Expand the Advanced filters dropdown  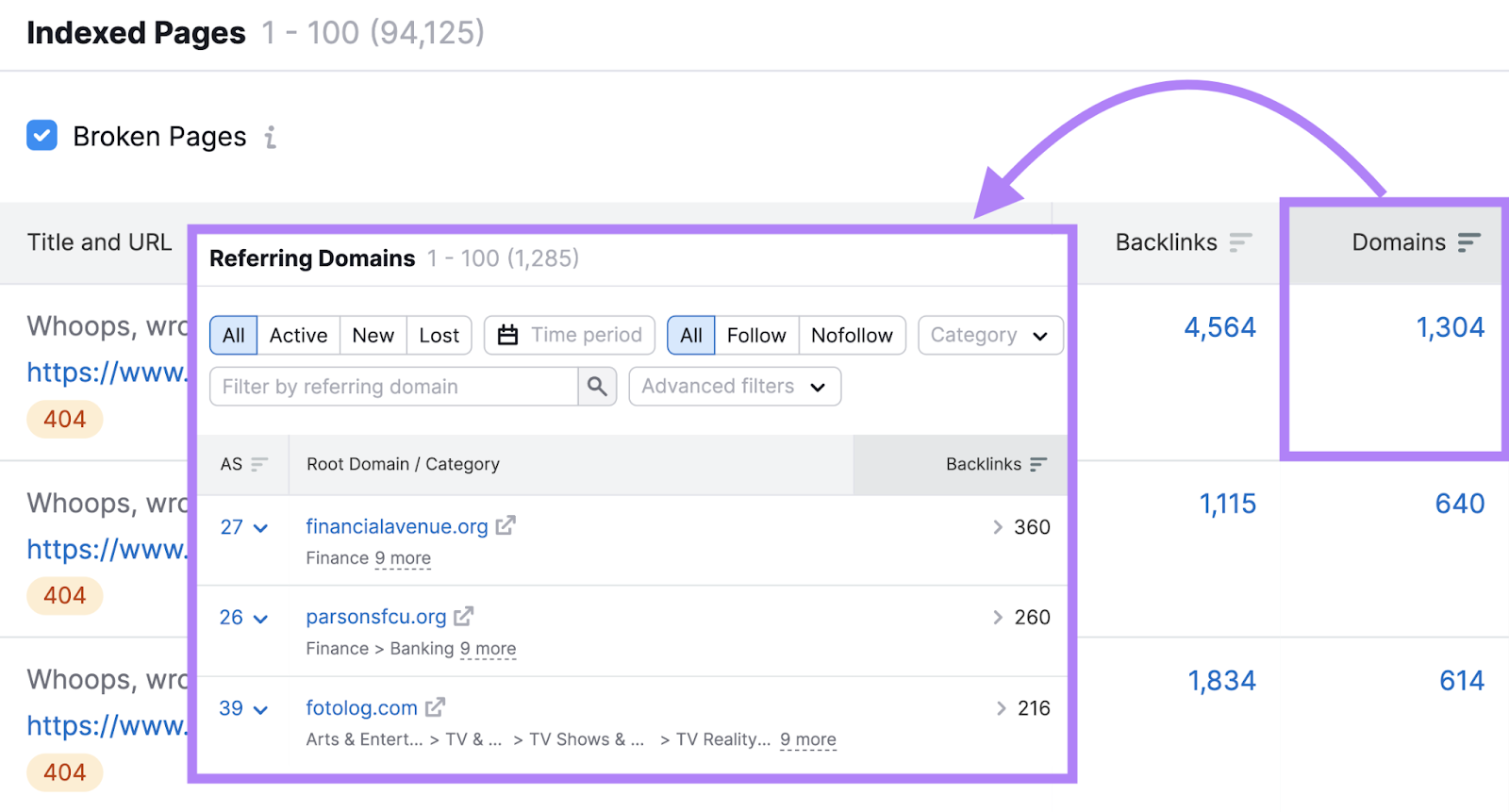point(734,387)
